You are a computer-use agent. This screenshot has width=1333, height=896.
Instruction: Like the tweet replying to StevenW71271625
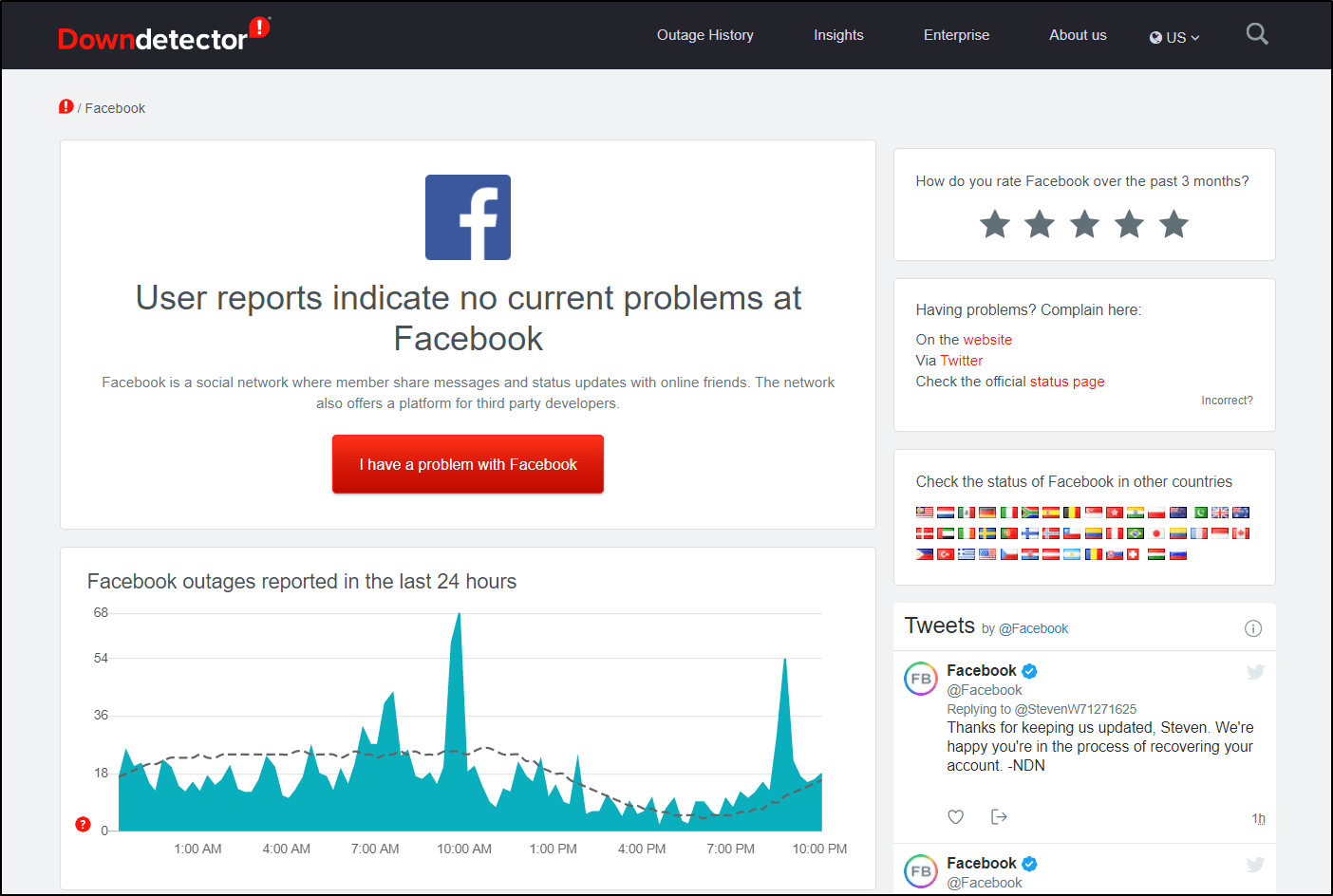click(956, 817)
